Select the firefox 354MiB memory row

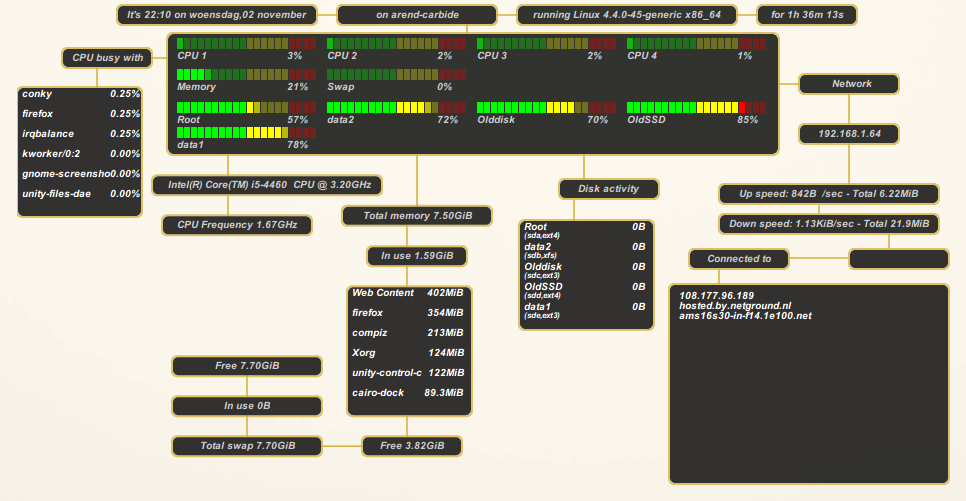point(408,313)
